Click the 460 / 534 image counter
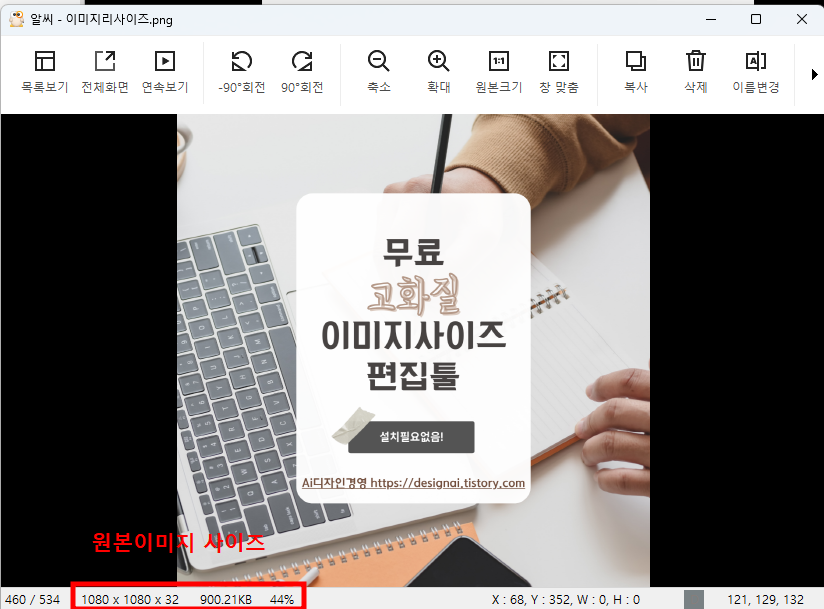This screenshot has height=609, width=824. point(33,600)
